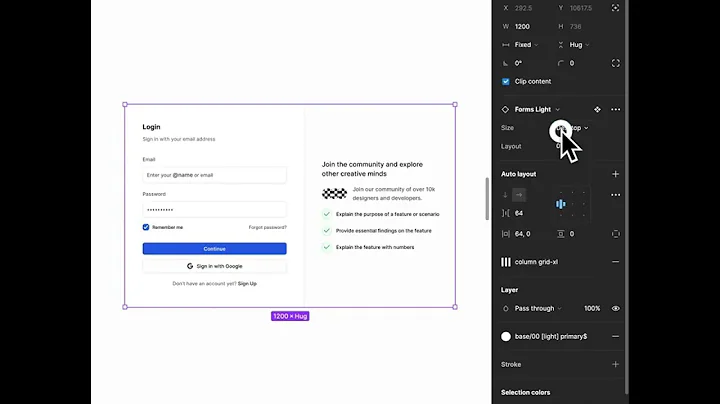Click the H height field showing 736
Image resolution: width=720 pixels, height=404 pixels.
tap(575, 26)
